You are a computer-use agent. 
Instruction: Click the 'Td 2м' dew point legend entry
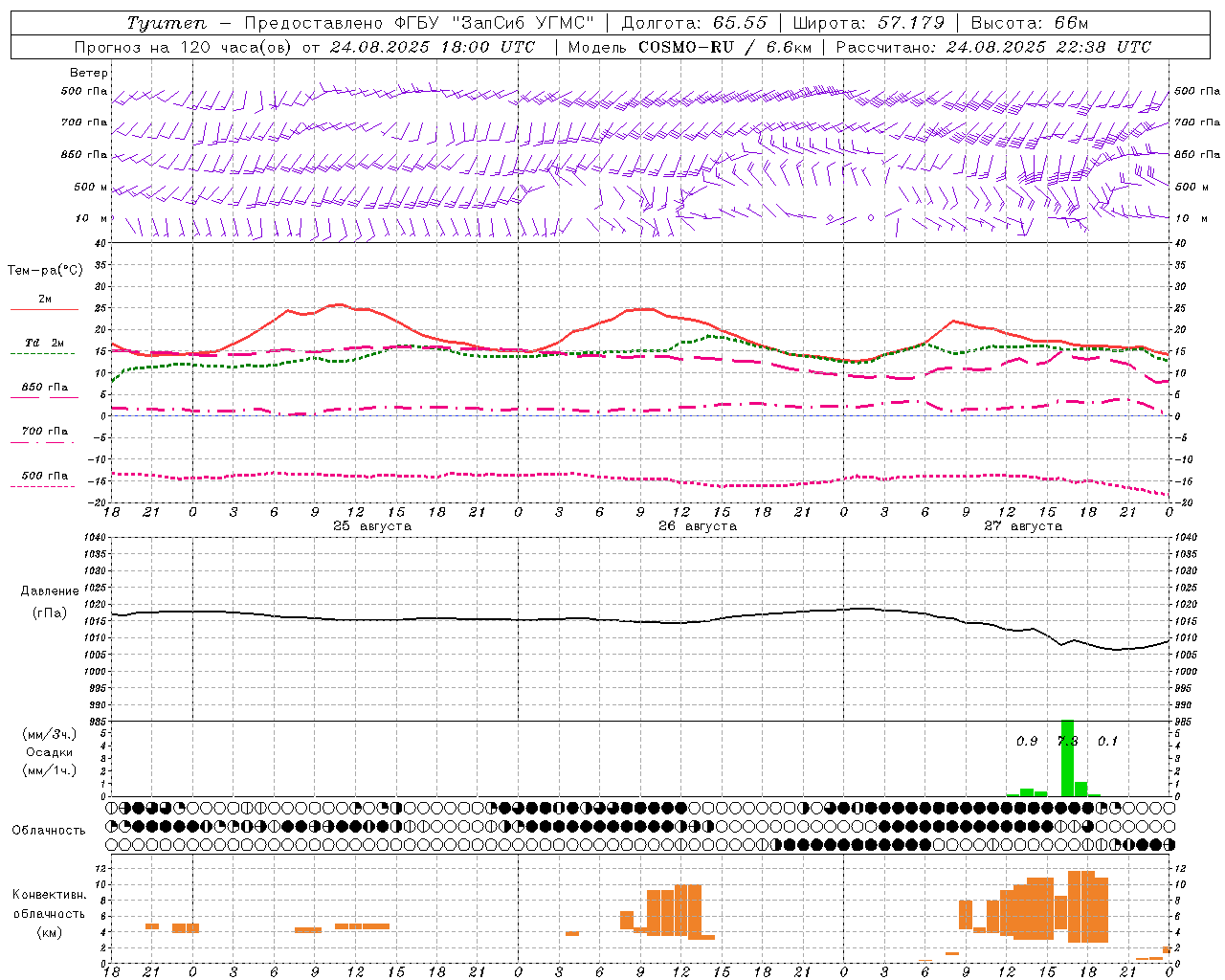[x=44, y=343]
